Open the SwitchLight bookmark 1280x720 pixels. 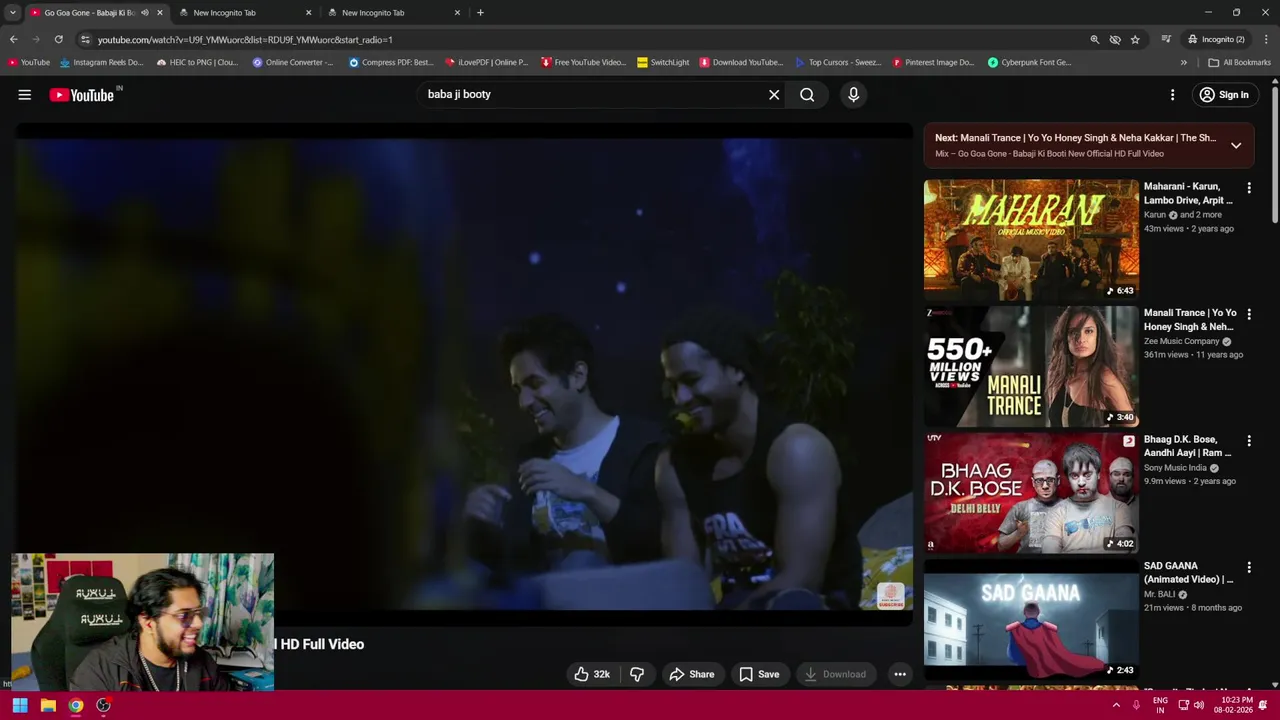point(663,62)
